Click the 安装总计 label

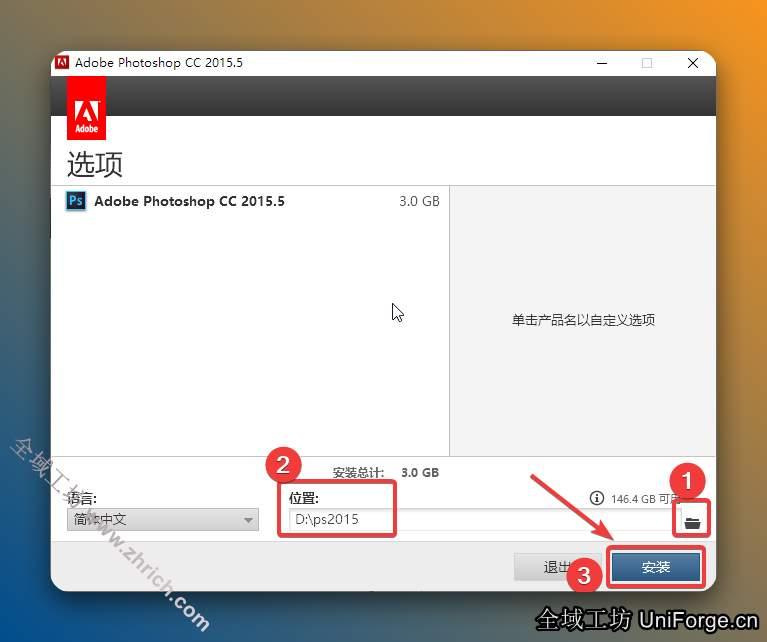coord(358,473)
